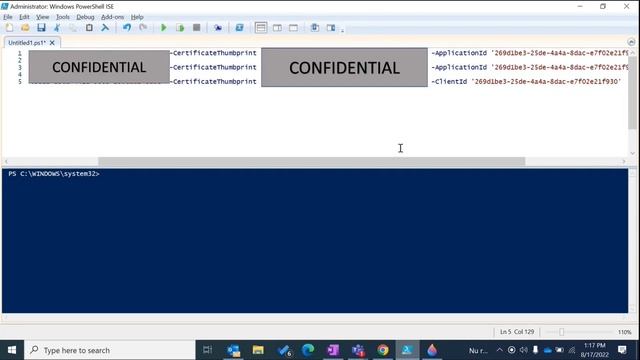Screen dimensions: 640x360
Task: Run the selection using the toolbar icon
Action: coord(180,28)
